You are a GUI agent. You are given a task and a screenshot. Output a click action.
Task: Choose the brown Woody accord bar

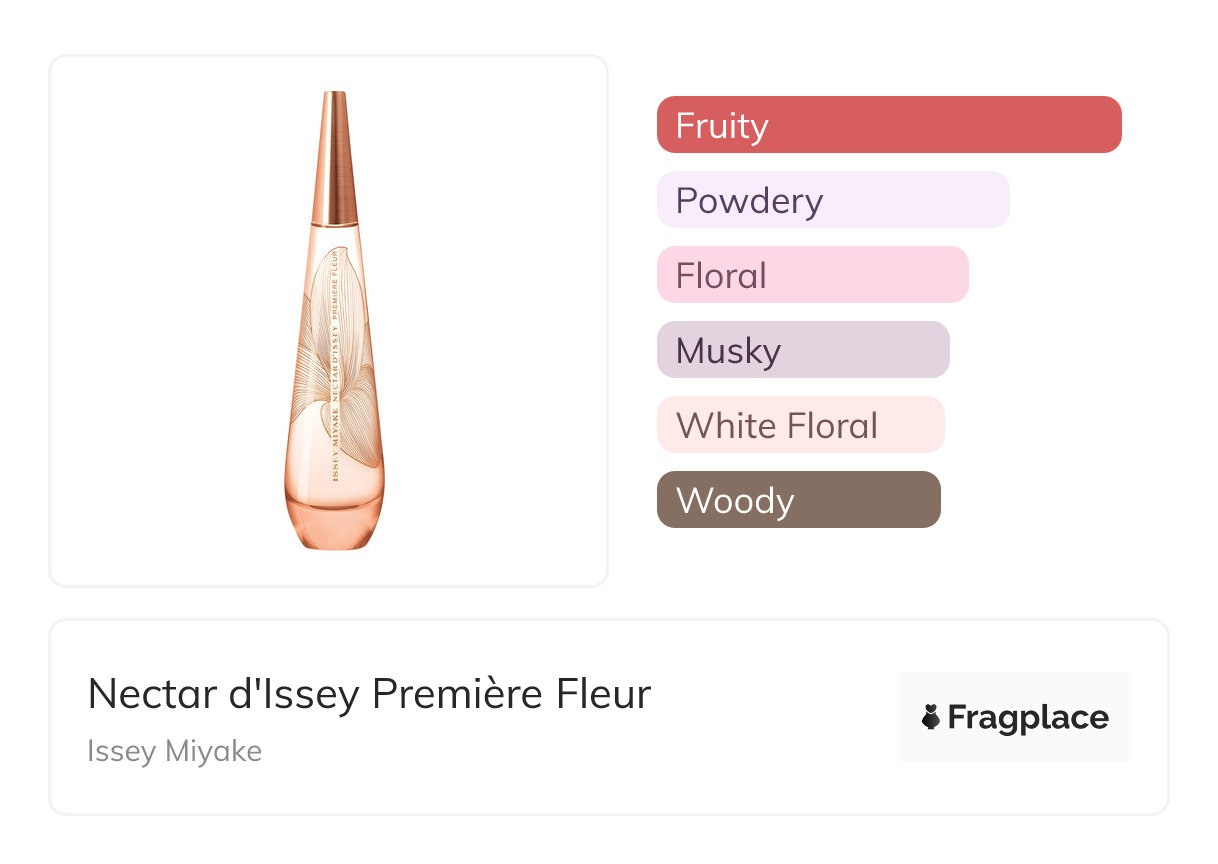click(798, 500)
